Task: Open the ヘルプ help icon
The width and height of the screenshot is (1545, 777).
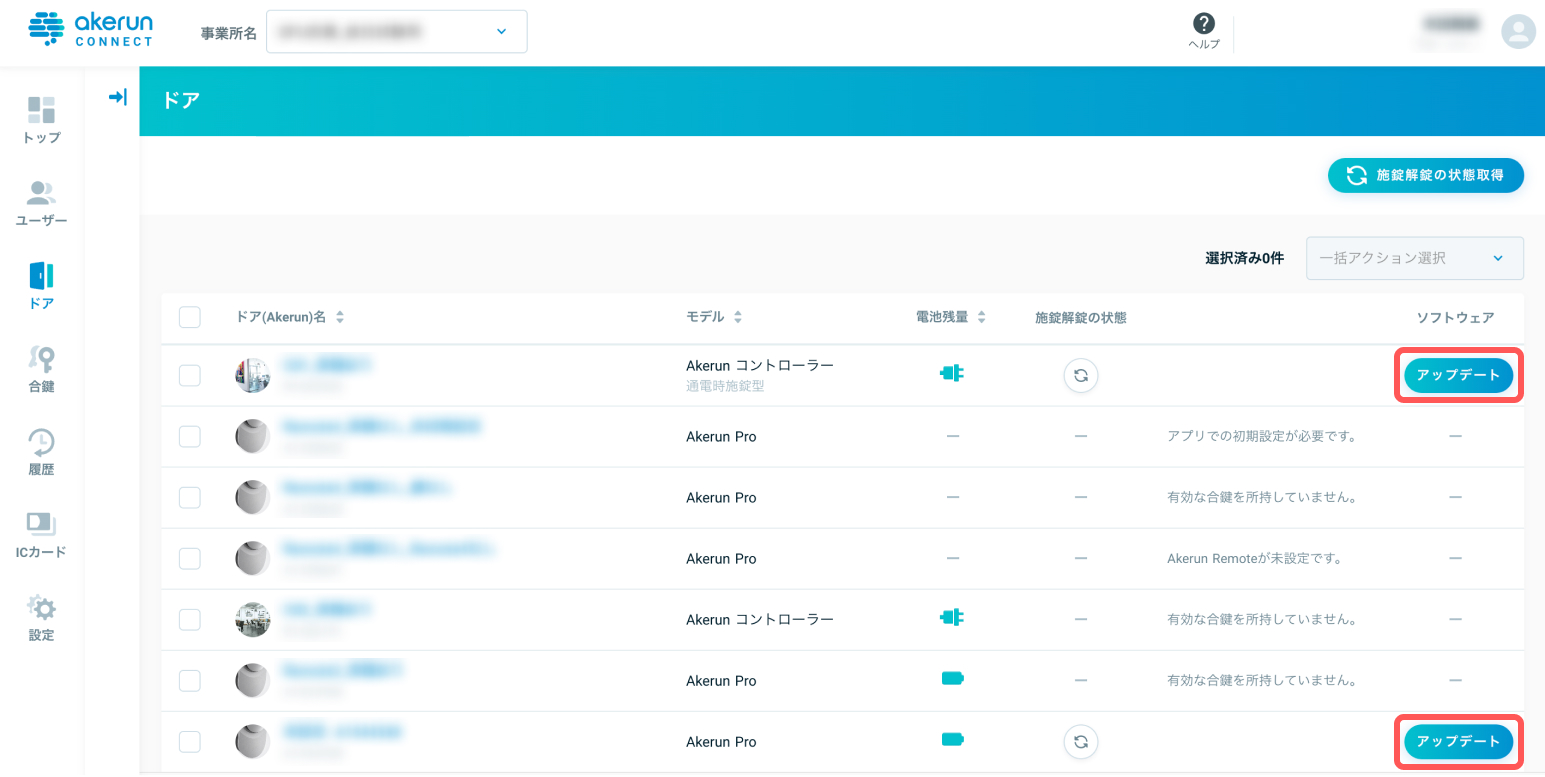Action: [1204, 31]
